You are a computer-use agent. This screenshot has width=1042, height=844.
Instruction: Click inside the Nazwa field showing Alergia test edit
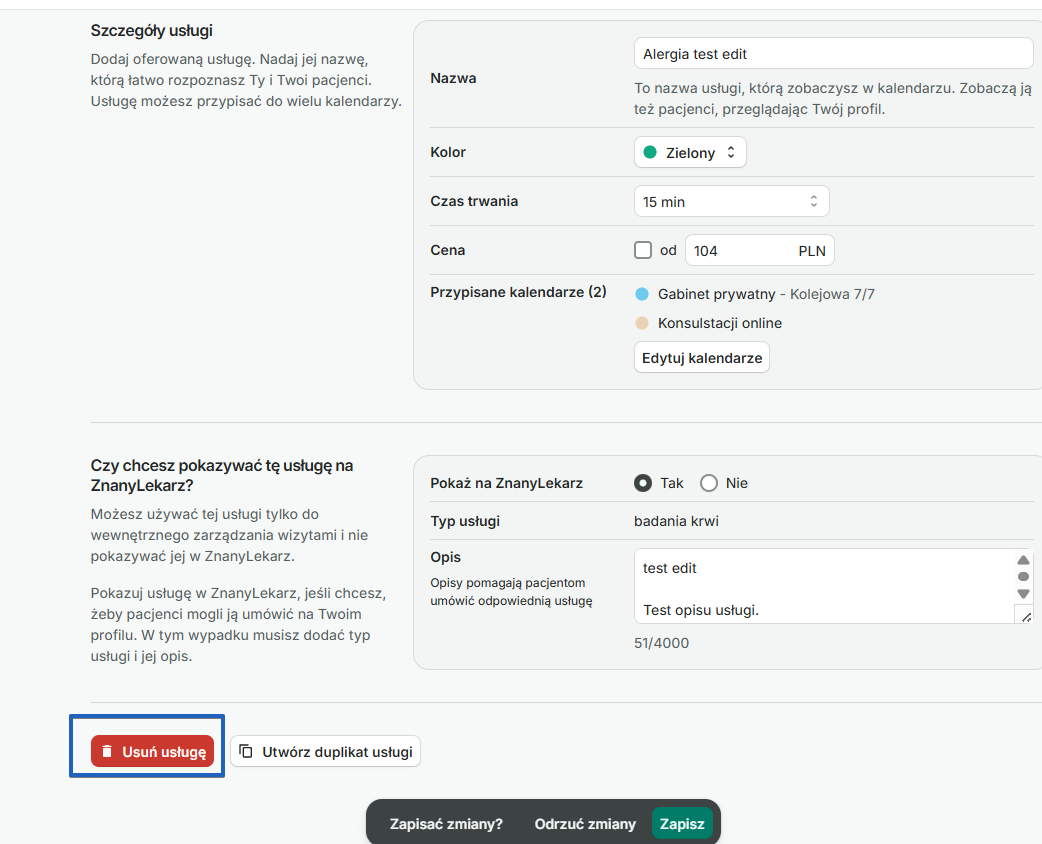point(833,52)
